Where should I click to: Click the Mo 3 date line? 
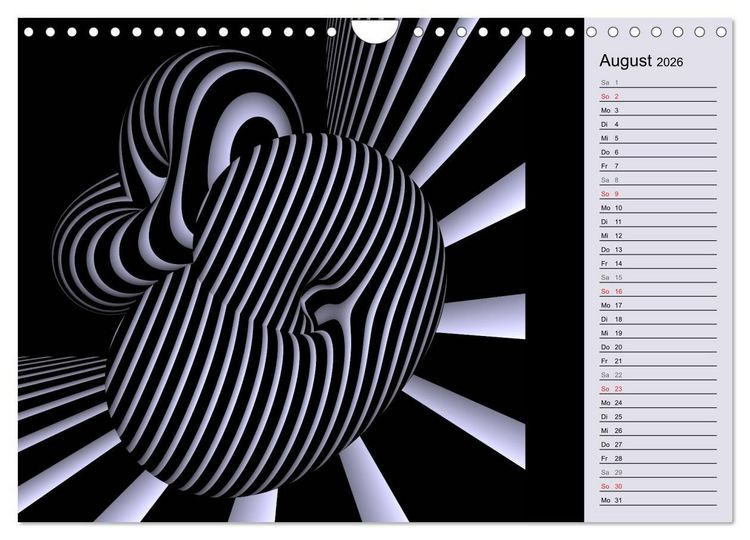pyautogui.click(x=658, y=110)
